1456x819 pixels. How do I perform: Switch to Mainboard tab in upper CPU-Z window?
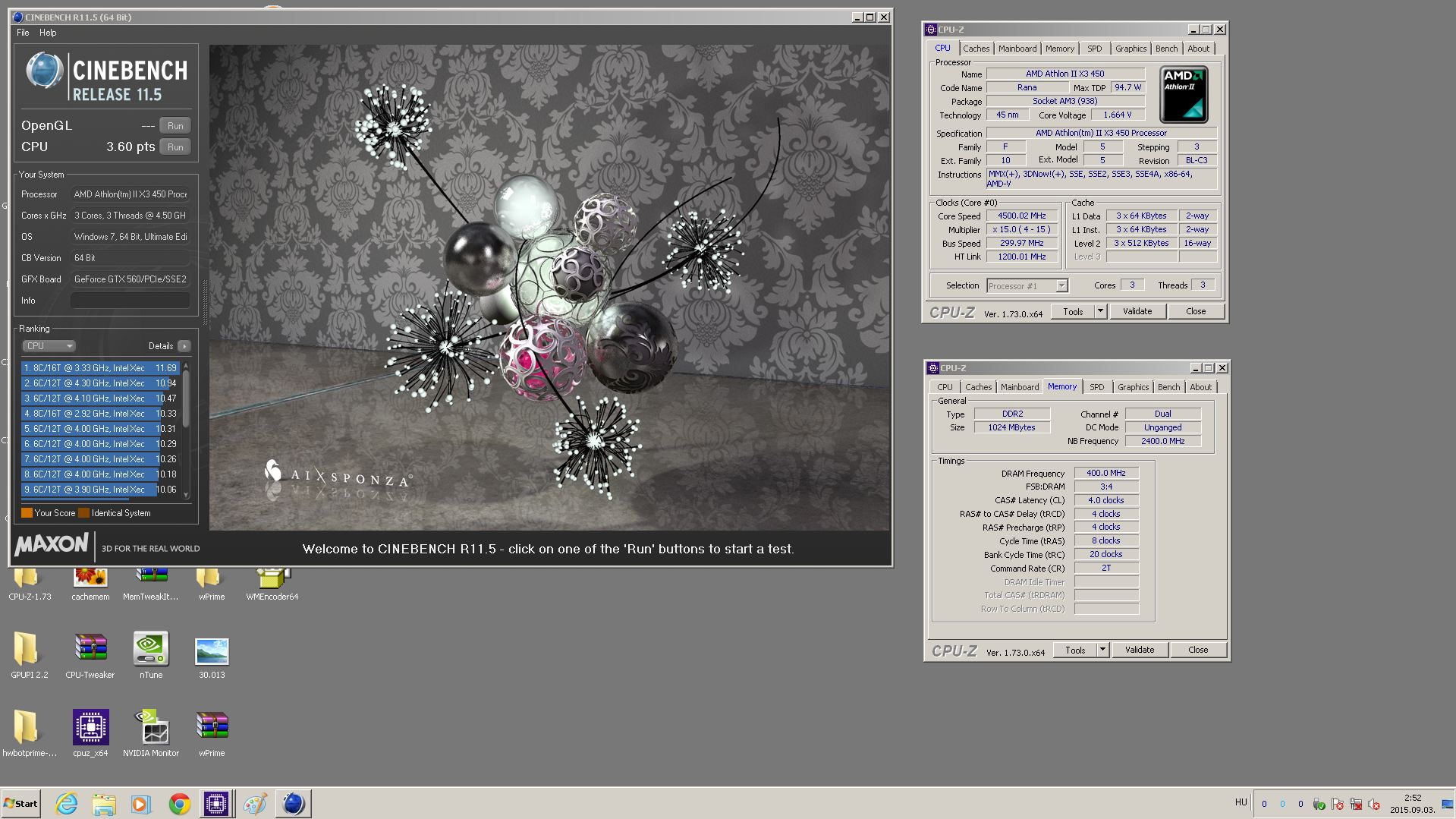[1017, 49]
